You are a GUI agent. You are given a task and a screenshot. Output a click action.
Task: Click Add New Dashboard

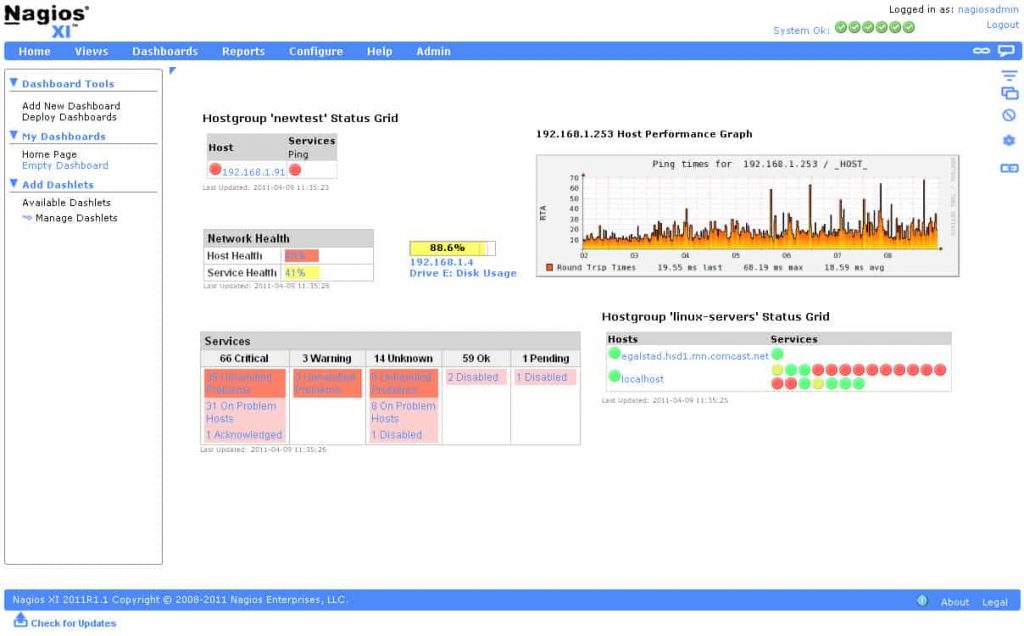coord(71,106)
